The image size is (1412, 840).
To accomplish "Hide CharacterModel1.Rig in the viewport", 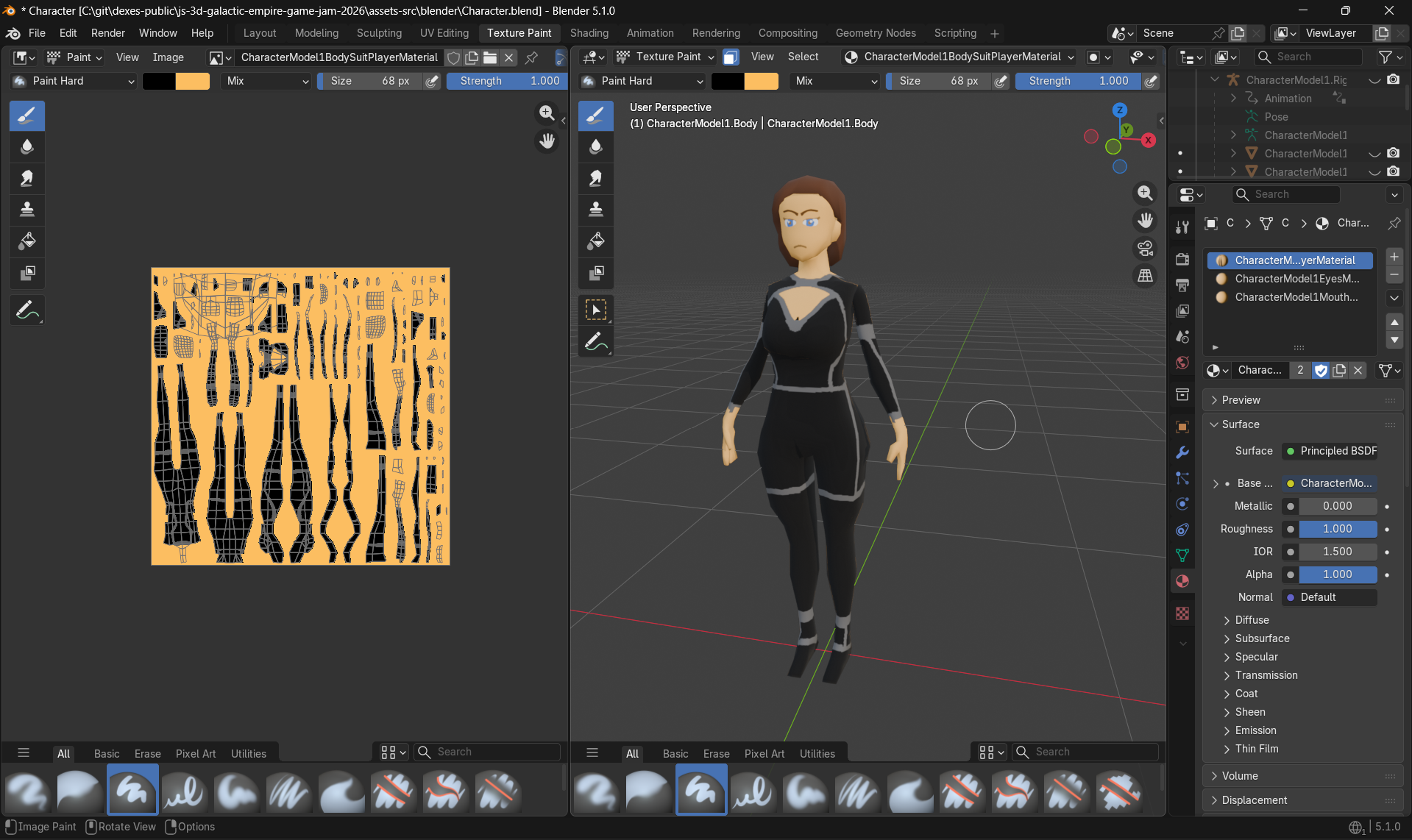I will 1373,79.
